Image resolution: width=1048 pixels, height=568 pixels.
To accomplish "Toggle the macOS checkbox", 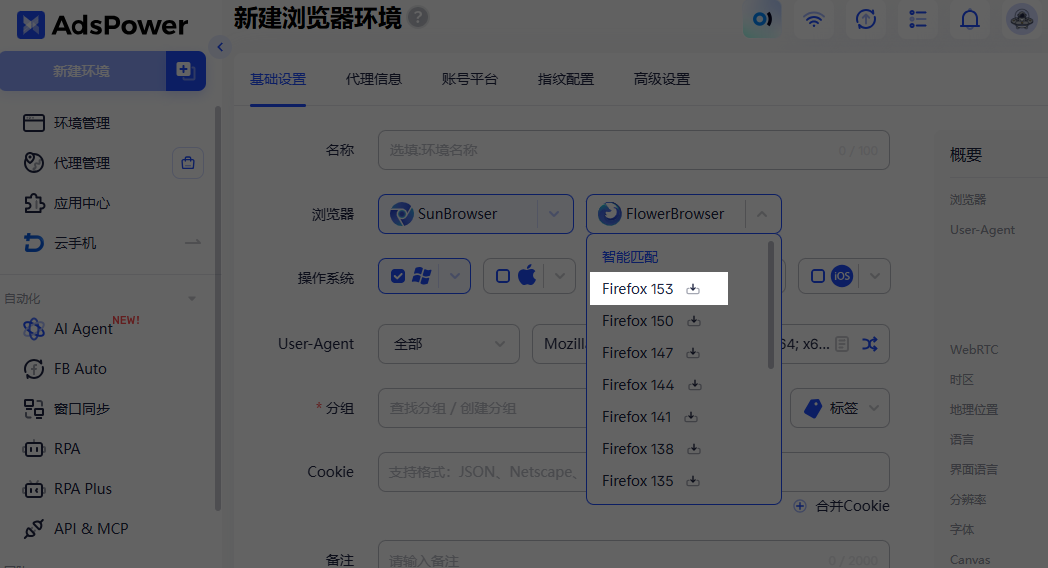I will 503,276.
